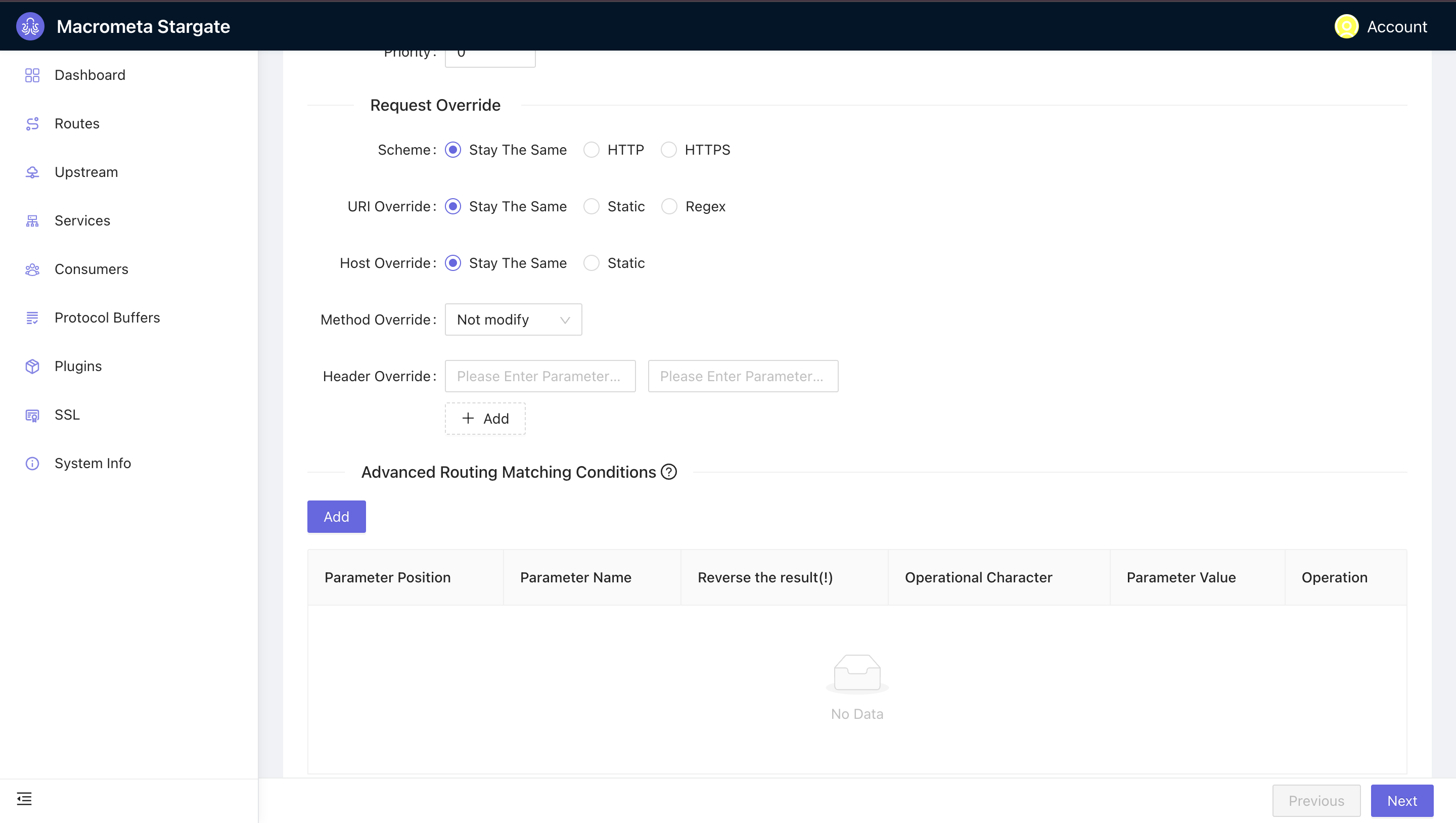
Task: Click the Header Override parameter name field
Action: [540, 376]
